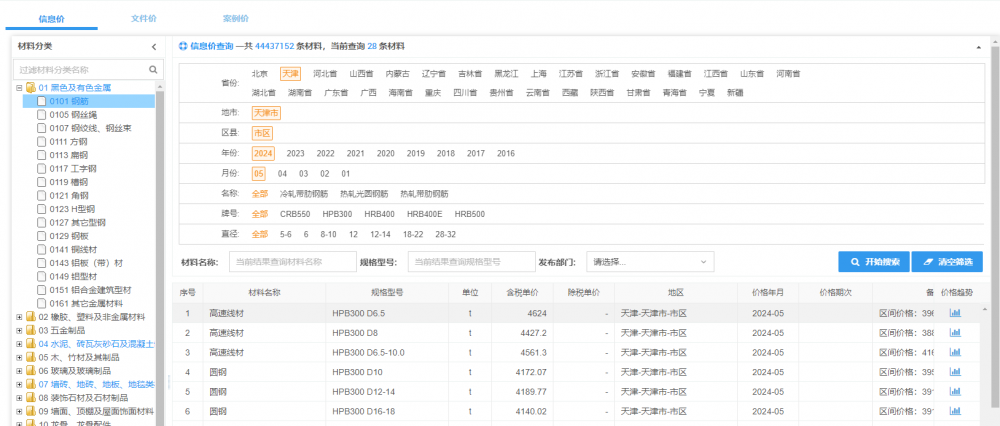Filter by diameter 12-14
The height and width of the screenshot is (426, 1000).
(380, 235)
